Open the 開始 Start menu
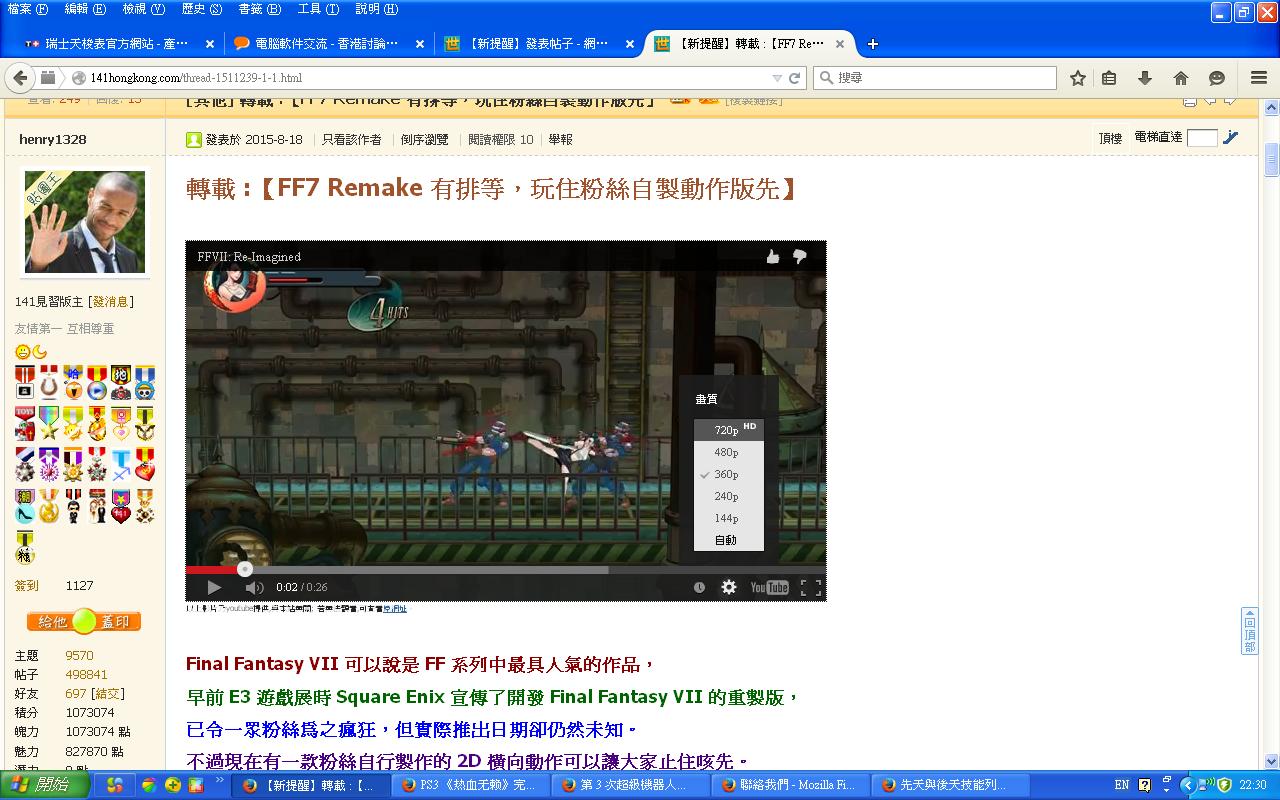The height and width of the screenshot is (800, 1280). click(x=45, y=785)
